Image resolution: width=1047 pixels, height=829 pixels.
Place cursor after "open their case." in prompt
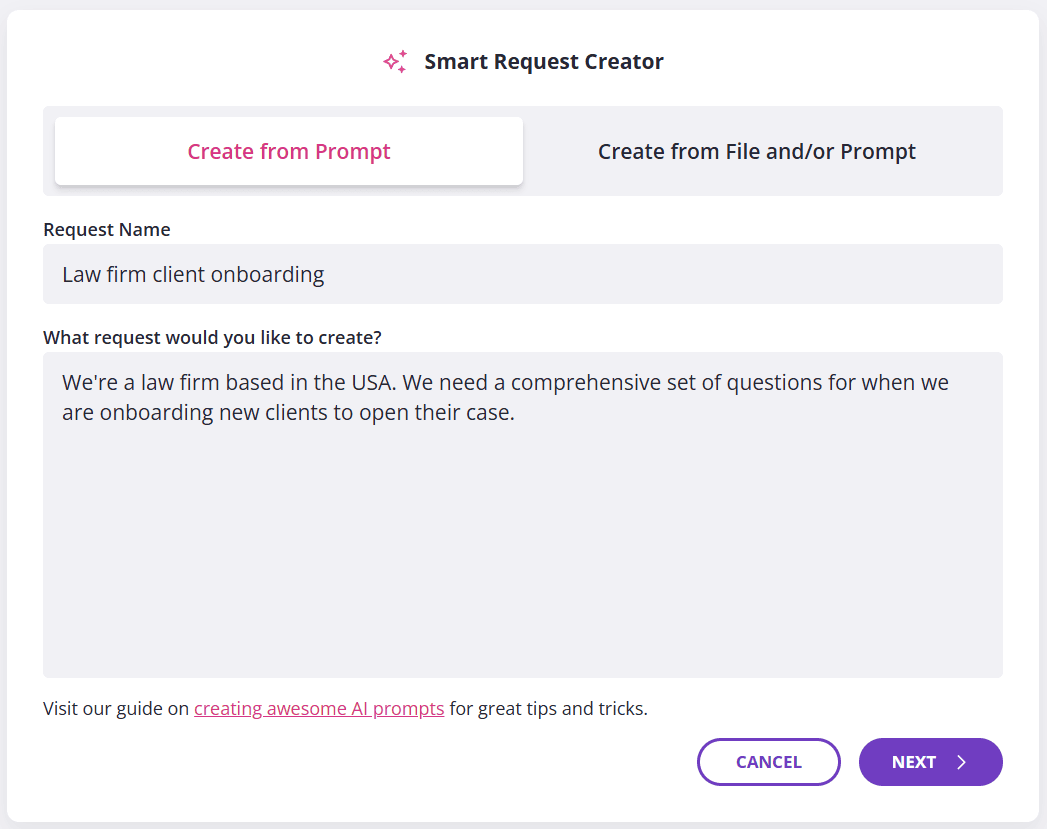click(x=517, y=413)
